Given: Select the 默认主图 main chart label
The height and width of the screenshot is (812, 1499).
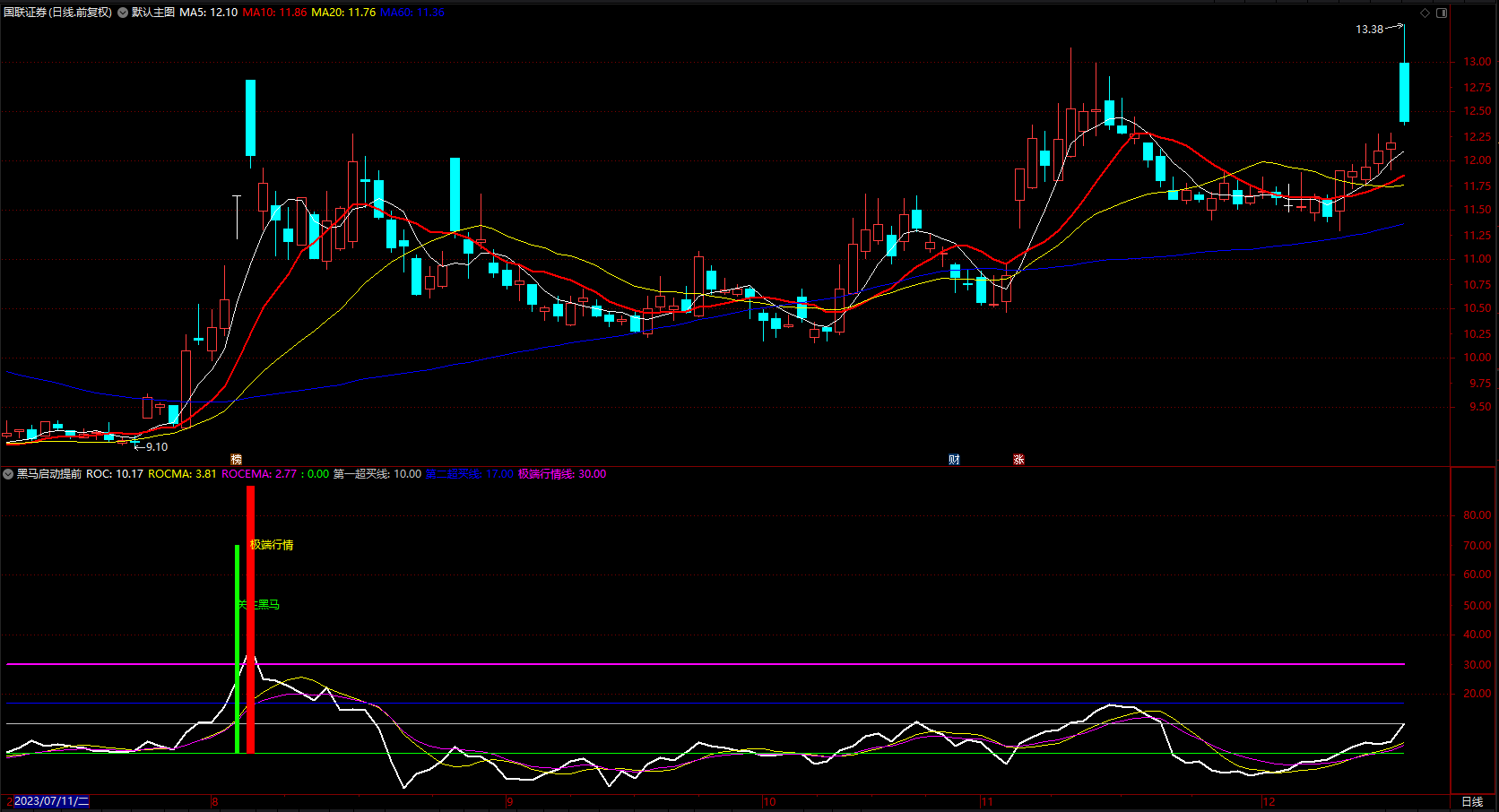Looking at the screenshot, I should pyautogui.click(x=153, y=13).
